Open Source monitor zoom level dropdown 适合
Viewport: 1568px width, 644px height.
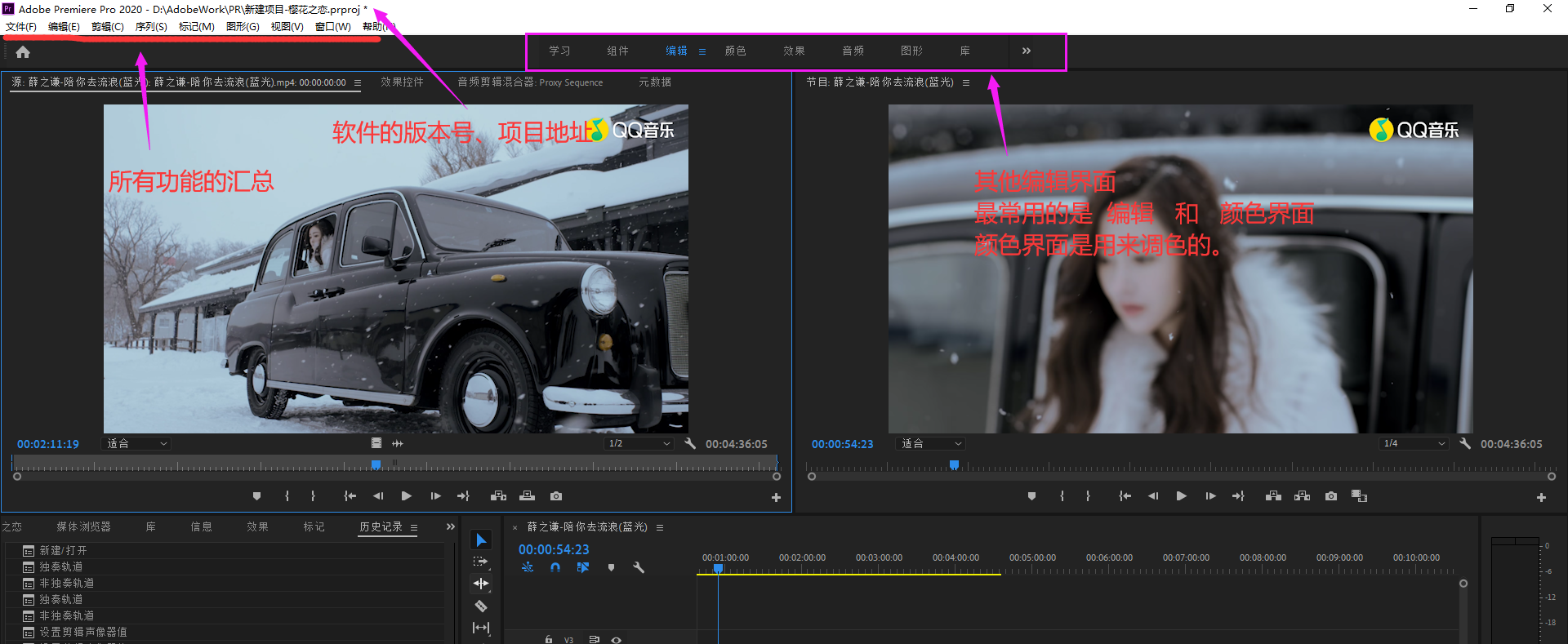(136, 443)
